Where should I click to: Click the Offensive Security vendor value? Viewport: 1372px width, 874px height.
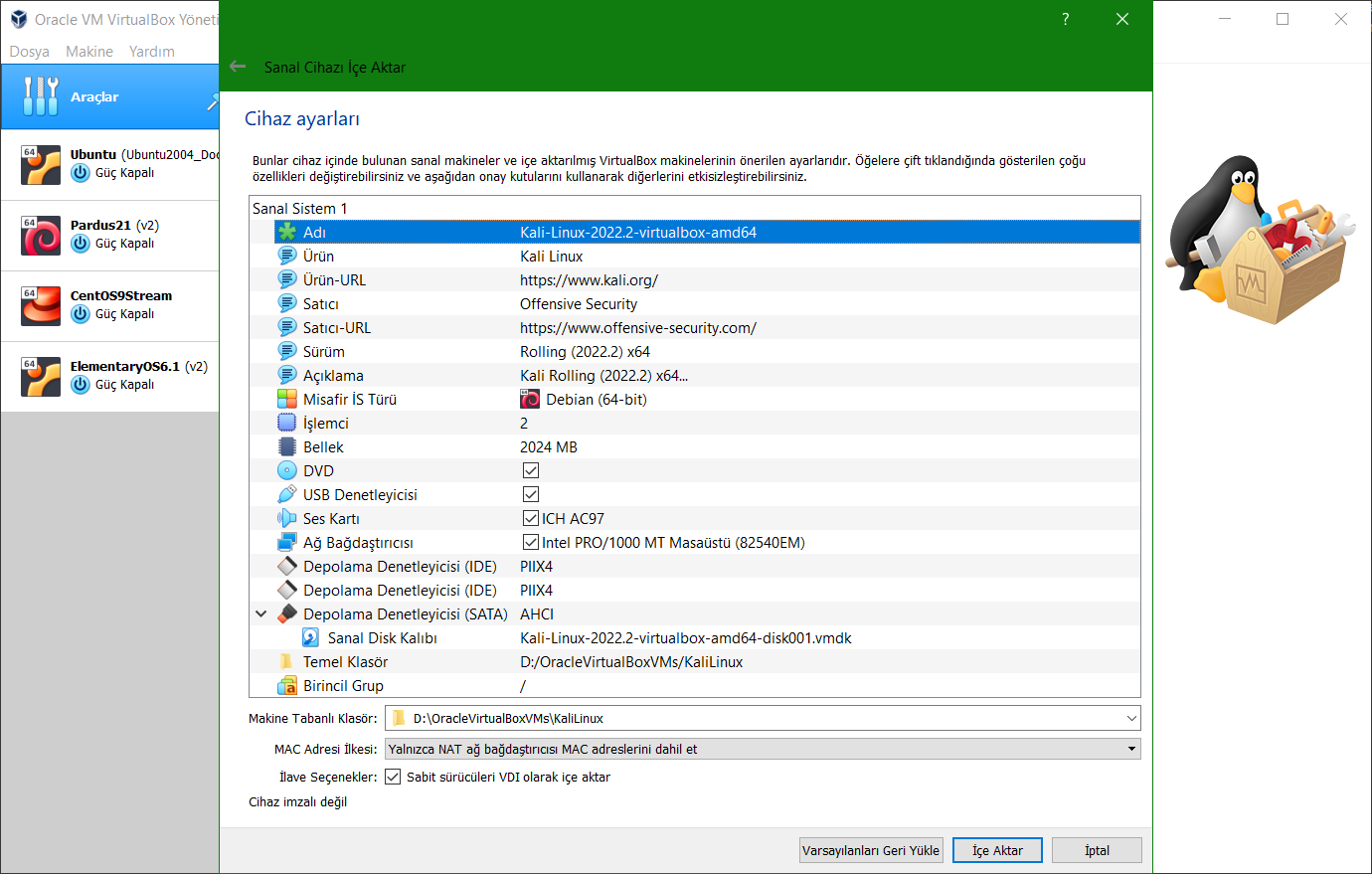coord(579,303)
